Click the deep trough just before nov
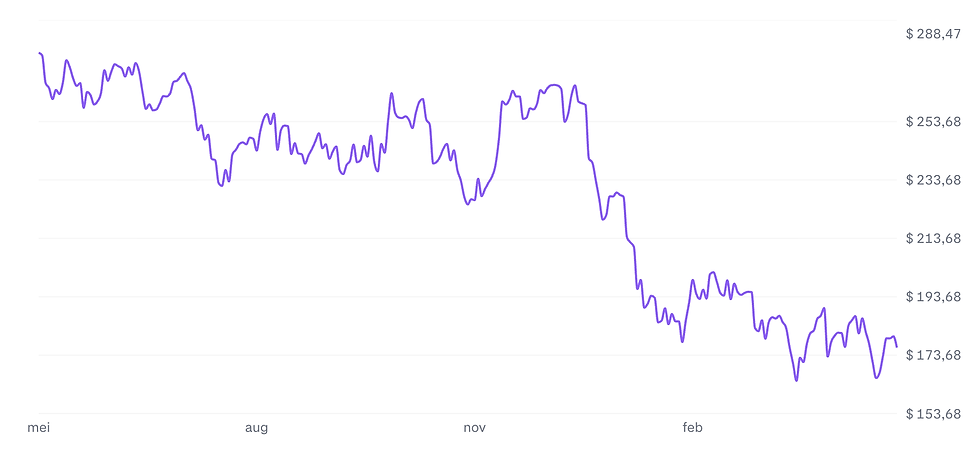The width and height of the screenshot is (980, 458). (468, 204)
